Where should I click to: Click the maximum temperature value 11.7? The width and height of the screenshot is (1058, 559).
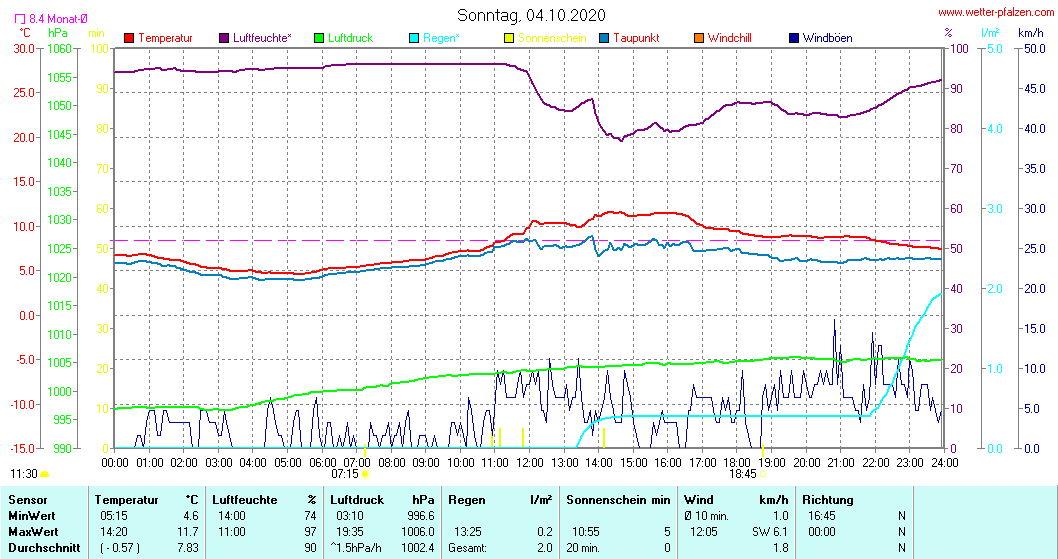pos(188,532)
